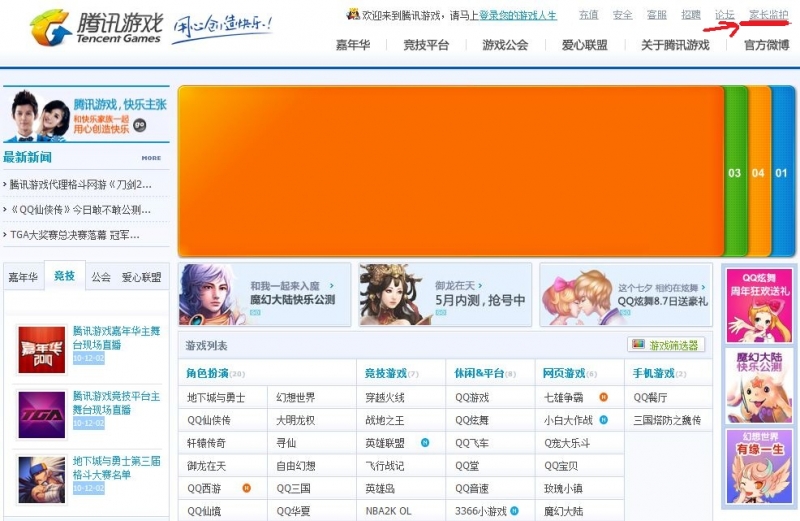
Task: Select the 嘉年华 tab in left panel
Action: [x=23, y=277]
